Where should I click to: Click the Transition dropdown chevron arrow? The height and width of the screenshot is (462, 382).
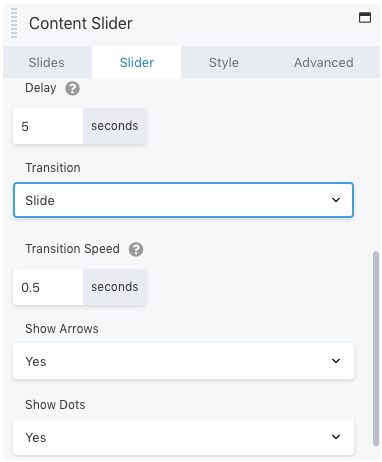(336, 200)
